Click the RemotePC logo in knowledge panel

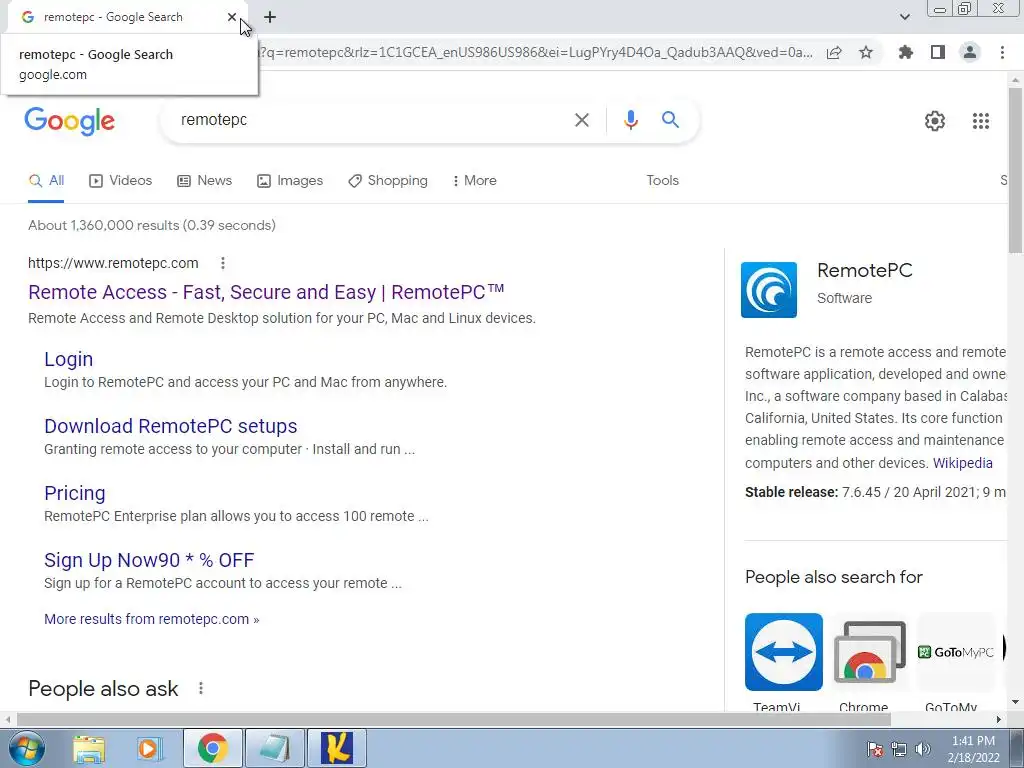click(769, 290)
